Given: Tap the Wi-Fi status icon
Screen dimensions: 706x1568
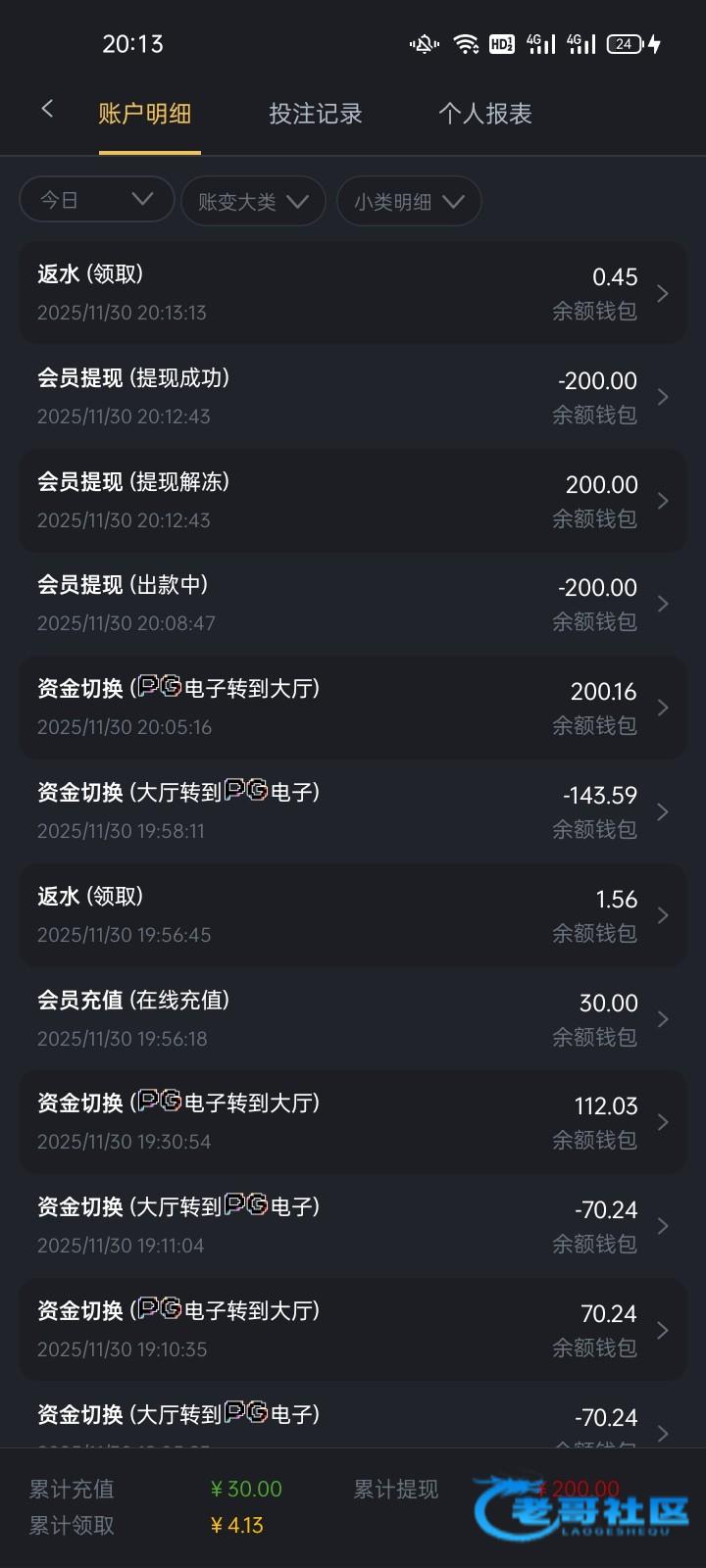Looking at the screenshot, I should (466, 44).
